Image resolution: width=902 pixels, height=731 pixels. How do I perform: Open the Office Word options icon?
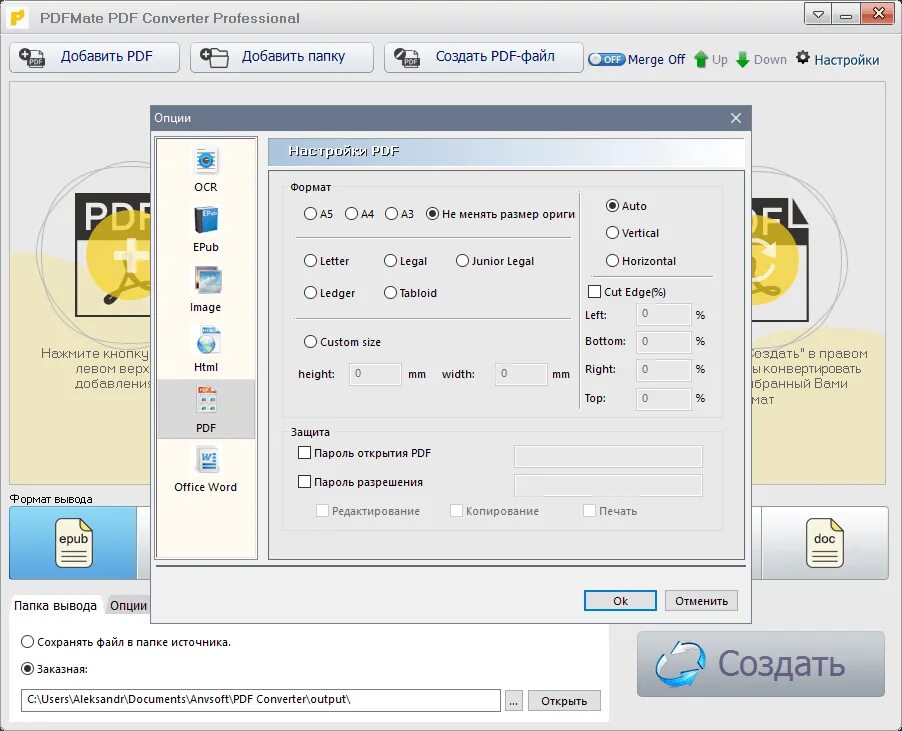pos(206,461)
